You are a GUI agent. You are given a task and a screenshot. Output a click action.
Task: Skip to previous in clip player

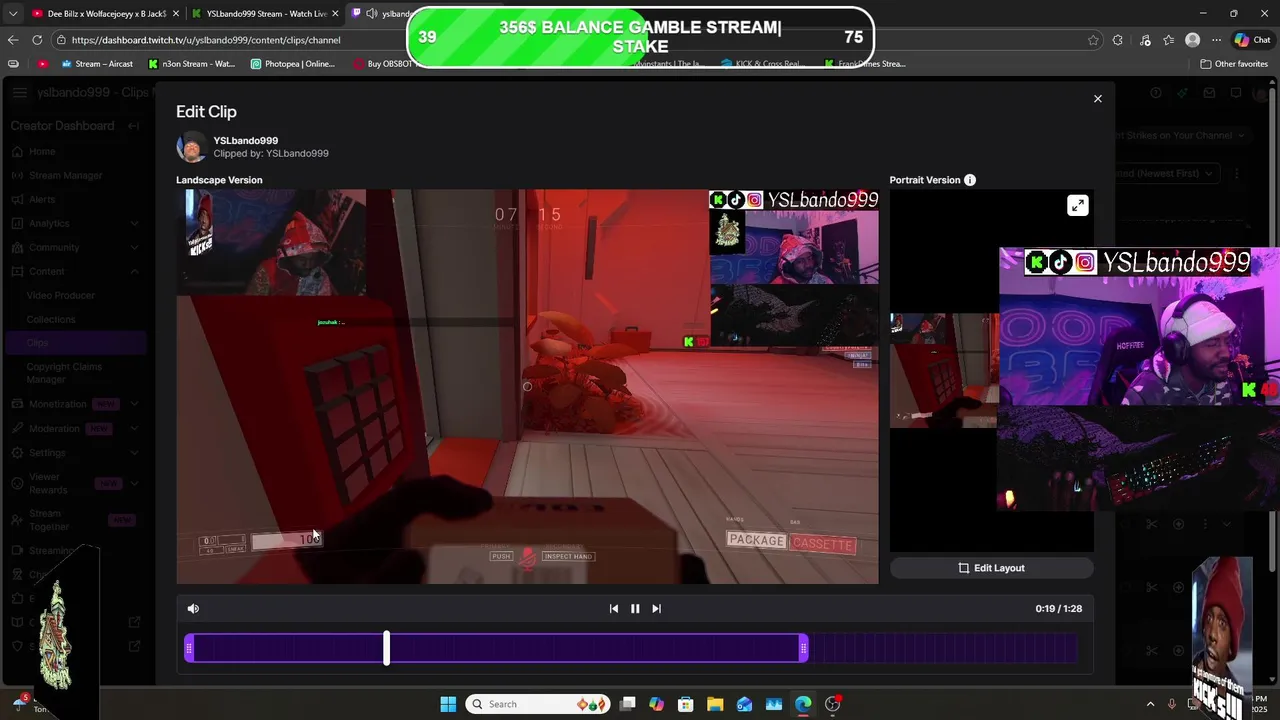click(614, 608)
